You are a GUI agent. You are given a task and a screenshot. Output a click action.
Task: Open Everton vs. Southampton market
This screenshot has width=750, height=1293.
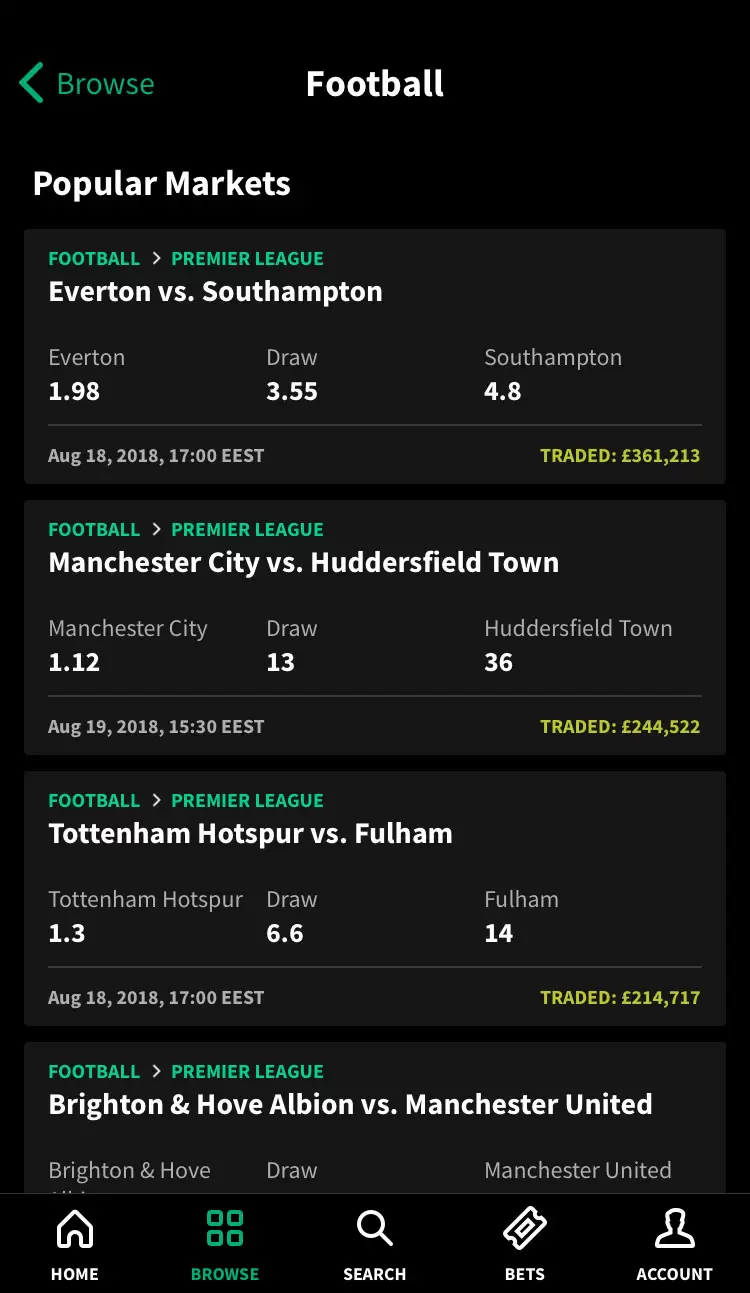[x=215, y=292]
